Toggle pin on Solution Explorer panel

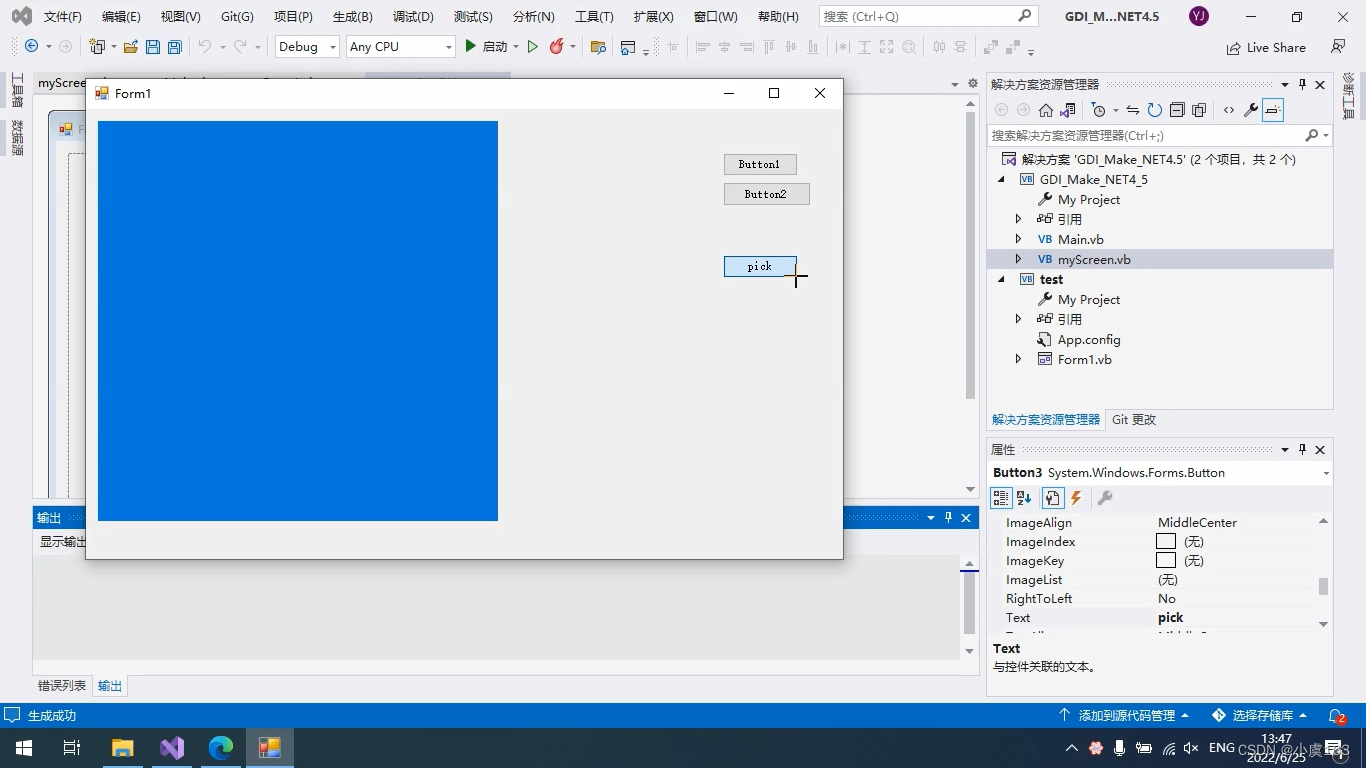1302,85
